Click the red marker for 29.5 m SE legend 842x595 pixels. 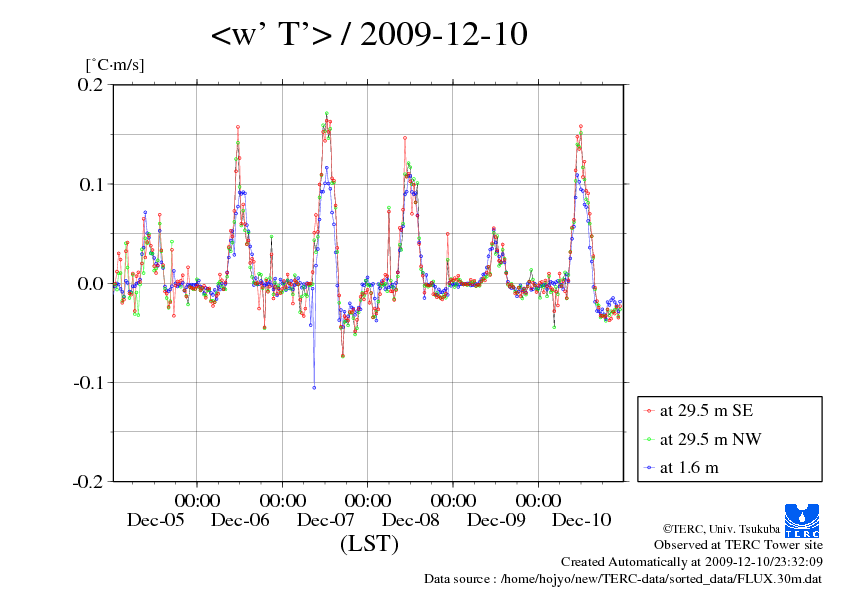pyautogui.click(x=649, y=411)
